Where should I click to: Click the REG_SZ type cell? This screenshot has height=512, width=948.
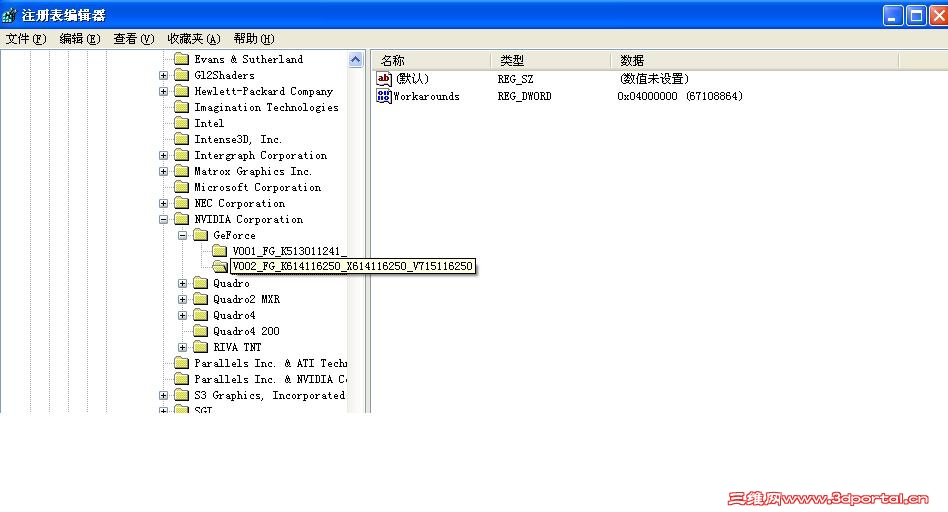tap(515, 79)
